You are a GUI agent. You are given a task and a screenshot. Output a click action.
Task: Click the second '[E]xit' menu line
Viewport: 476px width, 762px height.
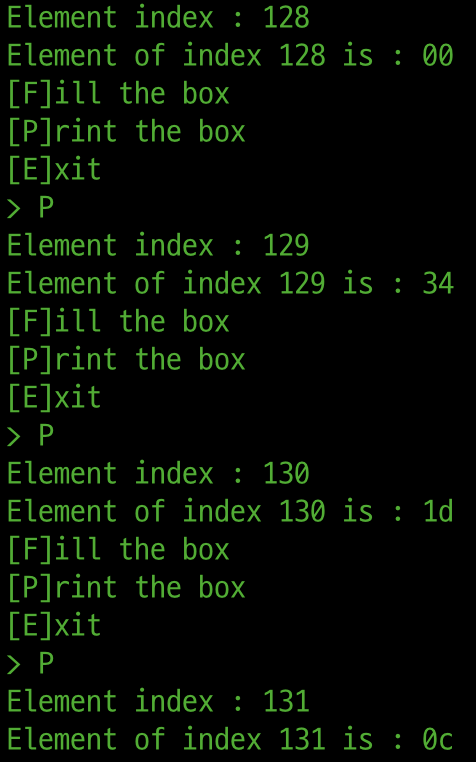pos(54,397)
